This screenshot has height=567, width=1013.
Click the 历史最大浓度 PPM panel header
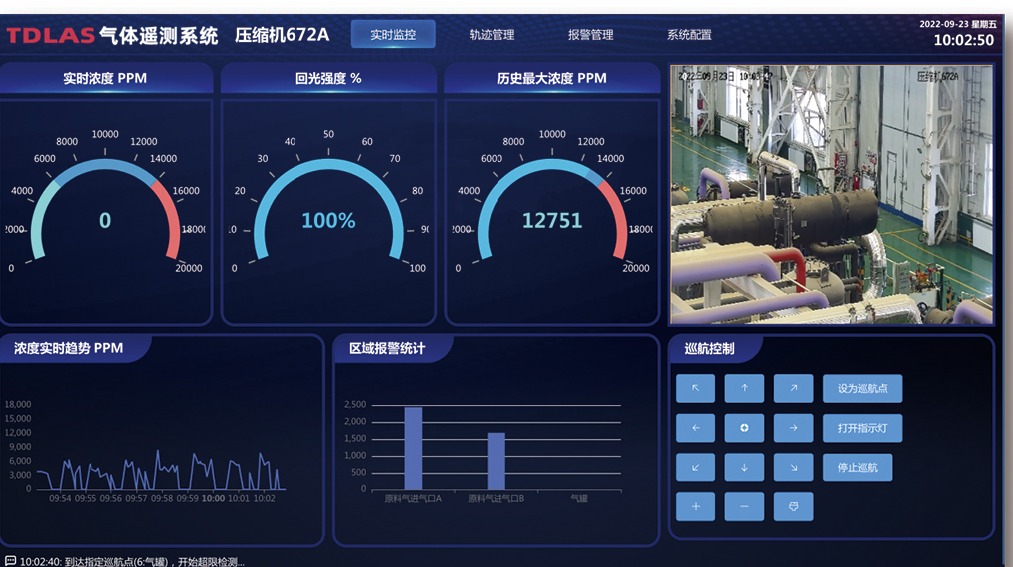pyautogui.click(x=552, y=78)
